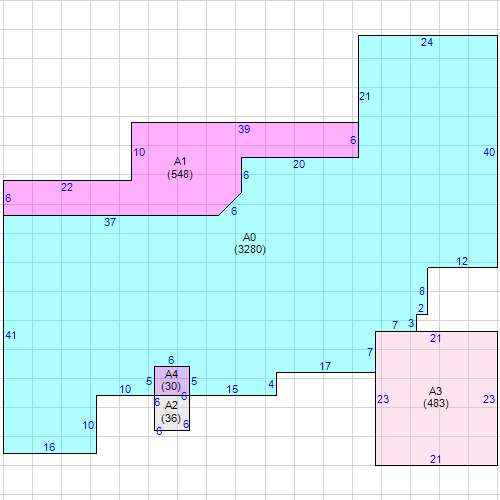Click the 37 dimension label
The height and width of the screenshot is (500, 500).
110,222
